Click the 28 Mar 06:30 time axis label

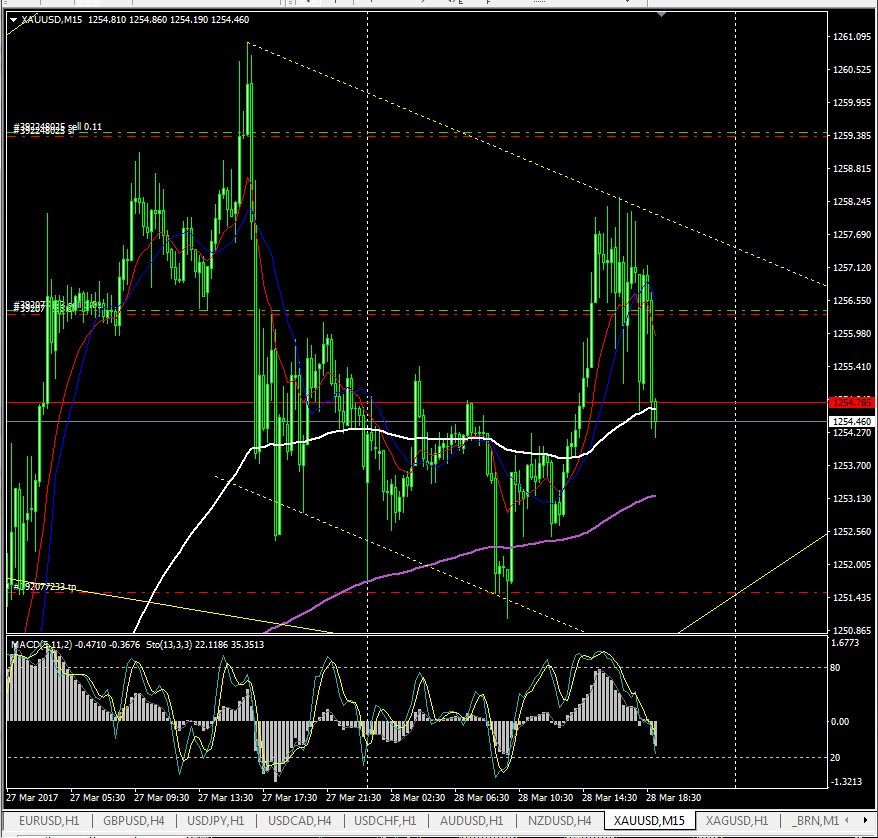click(x=482, y=798)
